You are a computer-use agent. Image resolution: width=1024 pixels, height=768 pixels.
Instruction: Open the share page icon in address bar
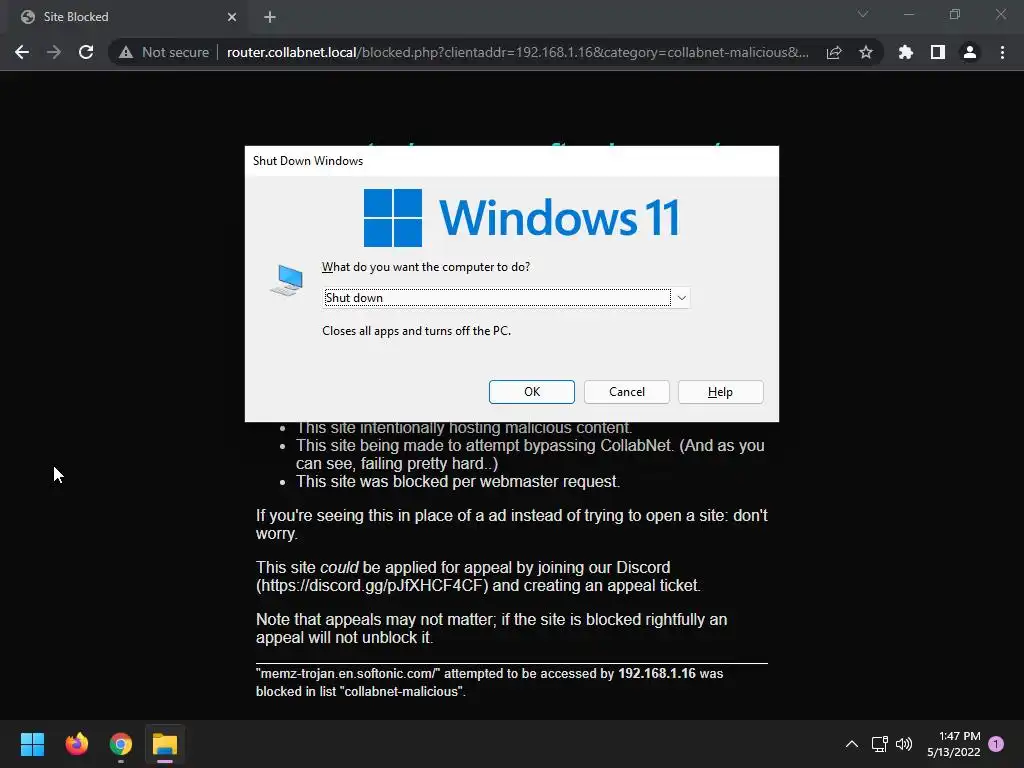tap(834, 52)
